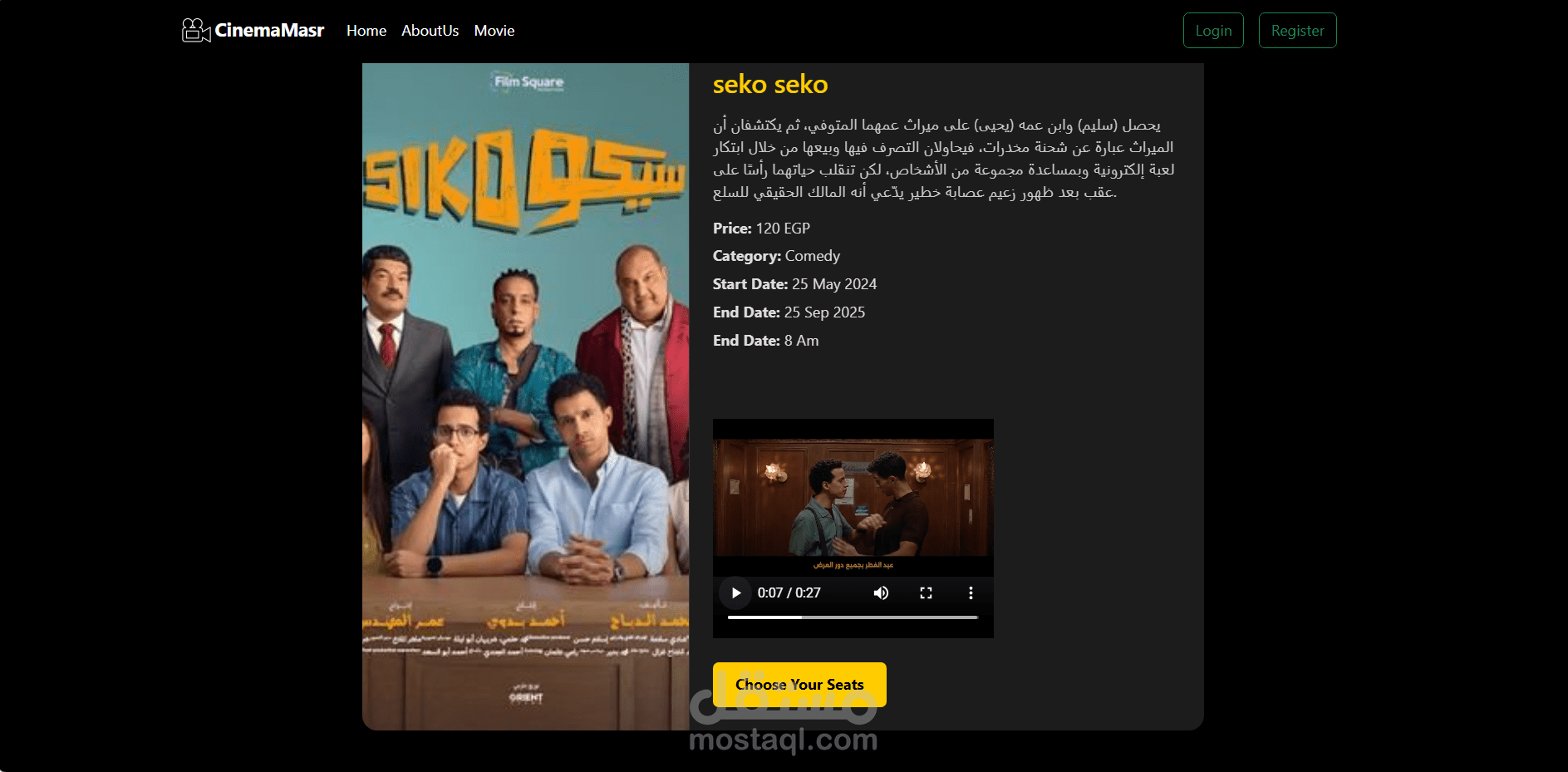
Task: Click the seko seko movie poster
Action: click(x=525, y=396)
